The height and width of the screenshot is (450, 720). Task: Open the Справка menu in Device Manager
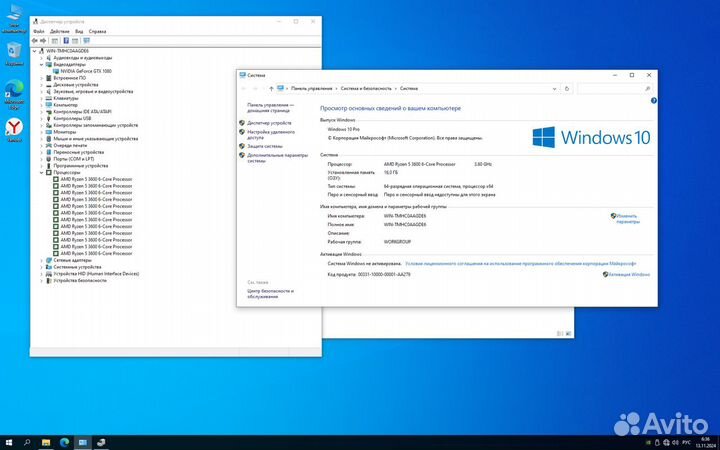[x=97, y=31]
